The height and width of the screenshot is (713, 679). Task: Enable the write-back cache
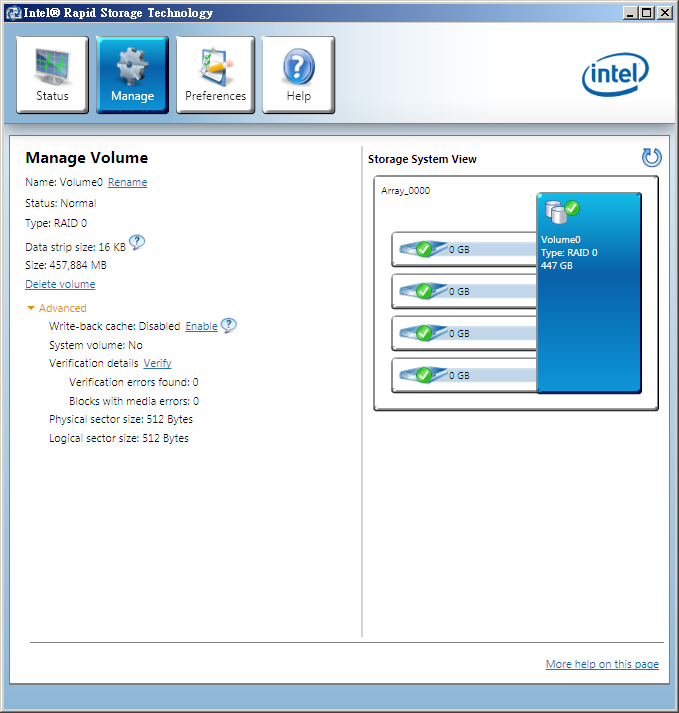coord(201,326)
